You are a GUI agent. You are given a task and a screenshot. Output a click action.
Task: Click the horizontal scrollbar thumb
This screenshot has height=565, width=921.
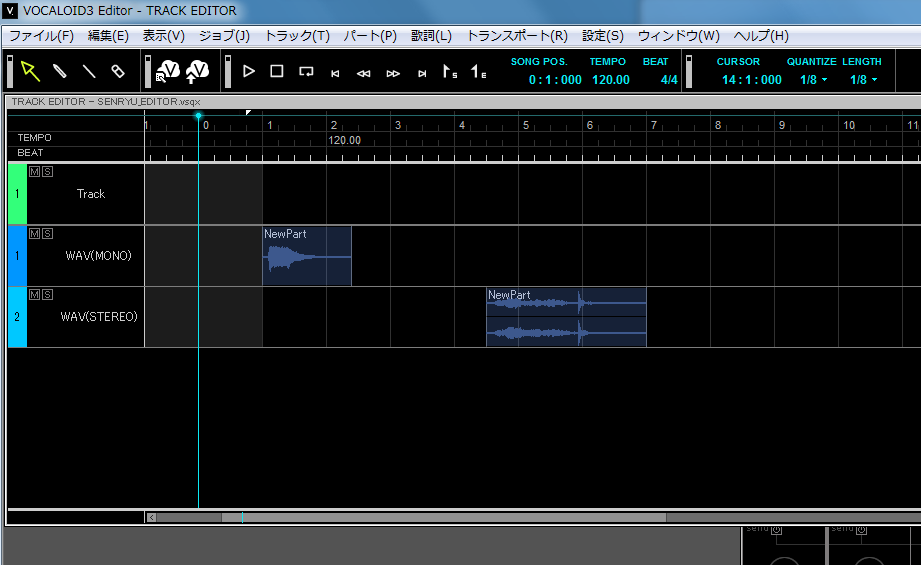pyautogui.click(x=443, y=517)
